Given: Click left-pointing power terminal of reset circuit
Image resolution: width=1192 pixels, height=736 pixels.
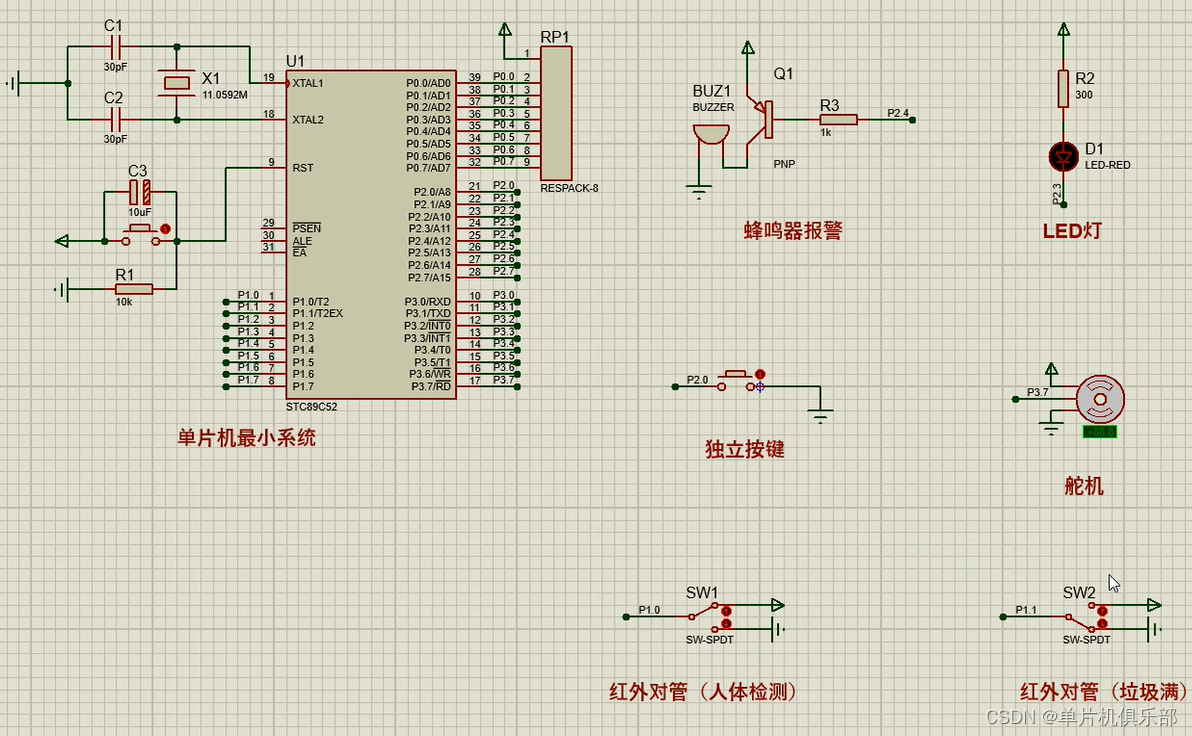Looking at the screenshot, I should pos(62,241).
